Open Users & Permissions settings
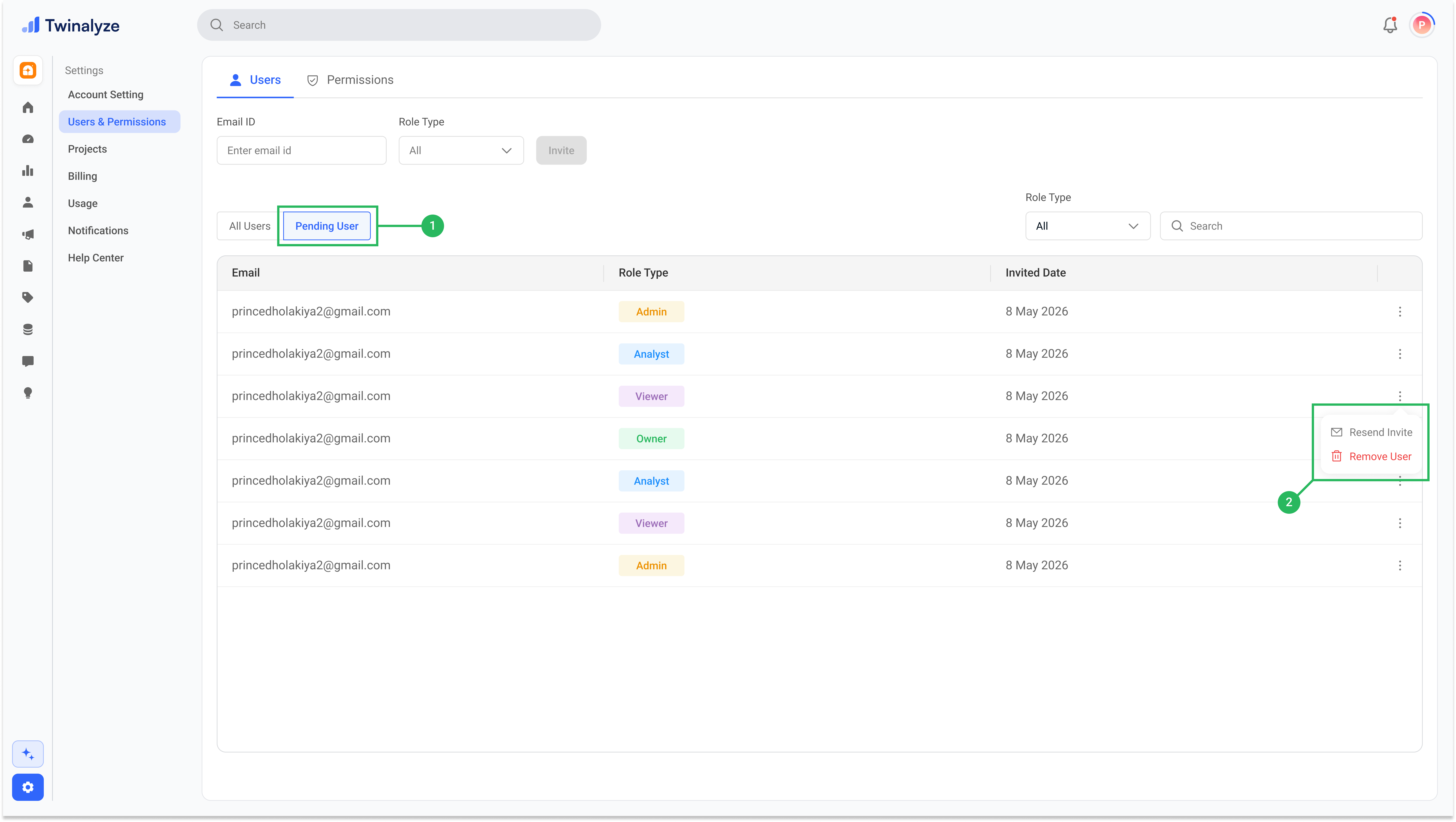The height and width of the screenshot is (822, 1456). point(119,122)
